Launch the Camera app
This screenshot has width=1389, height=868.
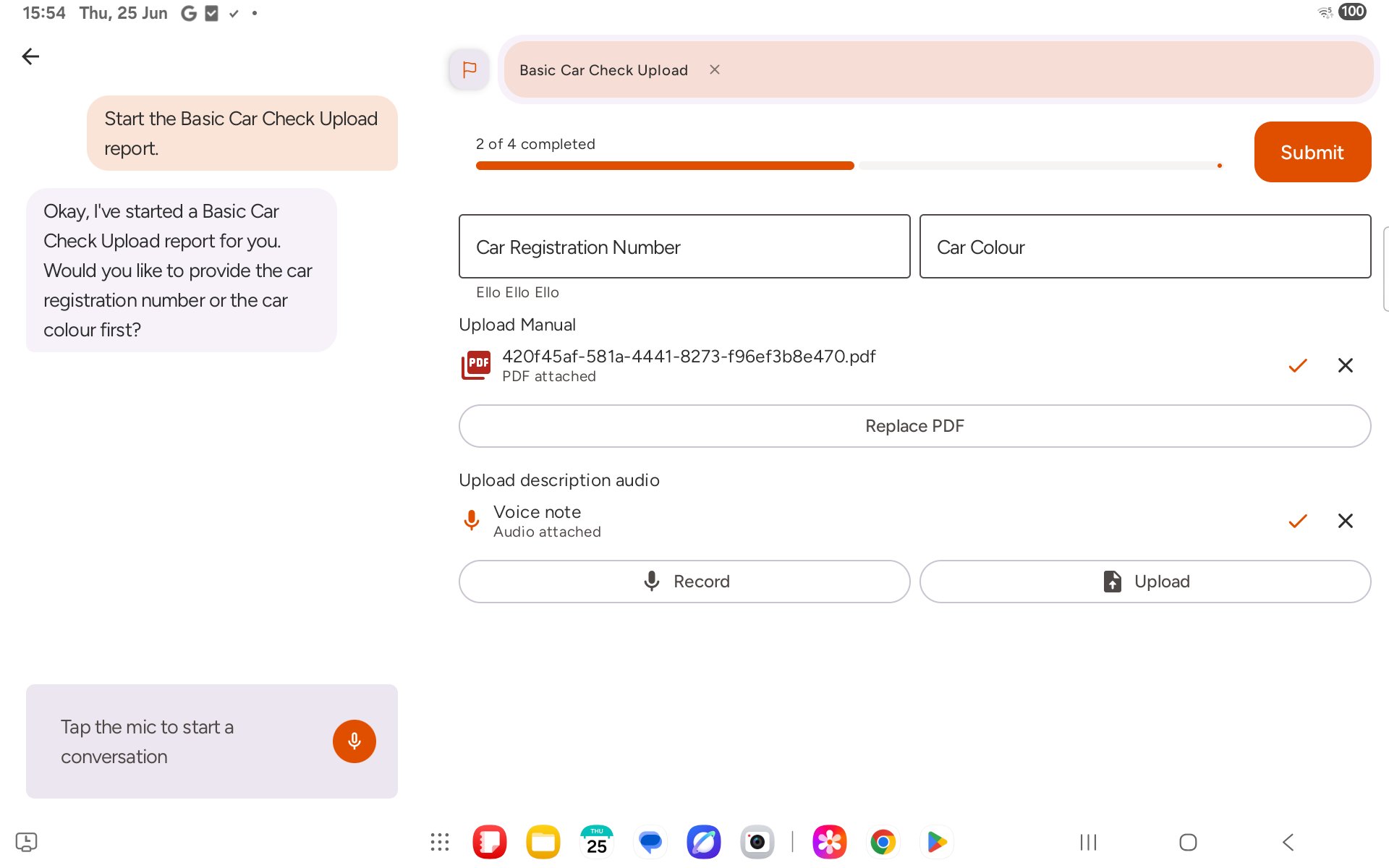pos(757,842)
